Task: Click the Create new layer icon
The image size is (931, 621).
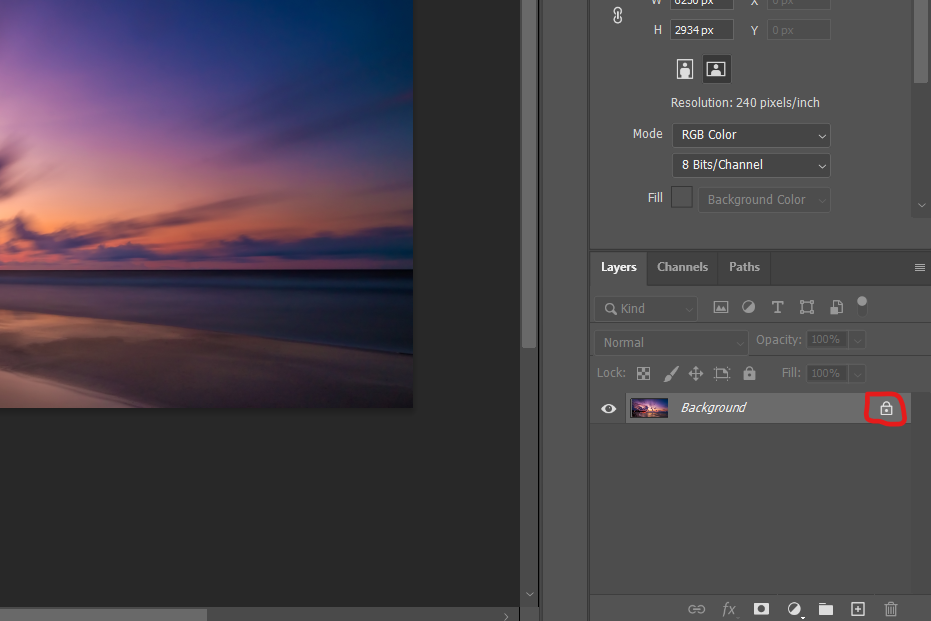Action: click(857, 608)
